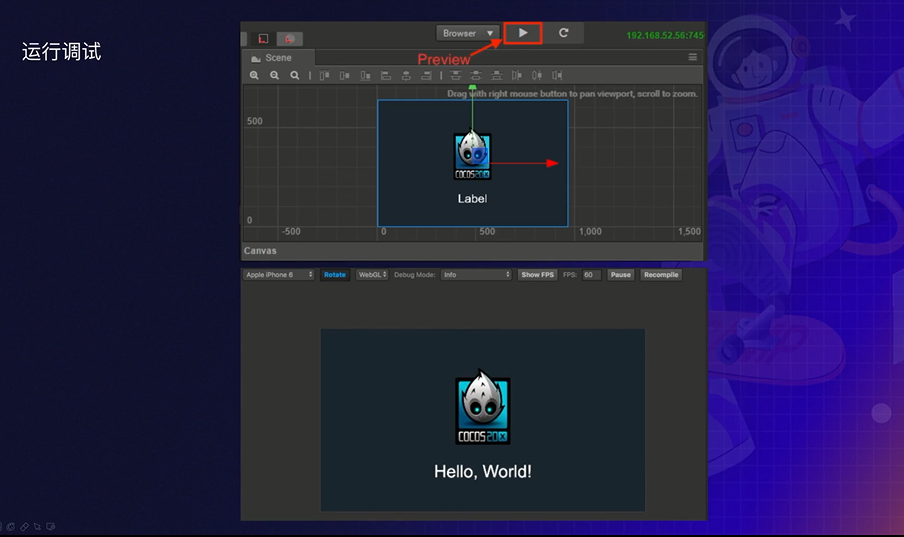Viewport: 904px width, 537px height.
Task: Distribute nodes by right edges
Action: [557, 75]
